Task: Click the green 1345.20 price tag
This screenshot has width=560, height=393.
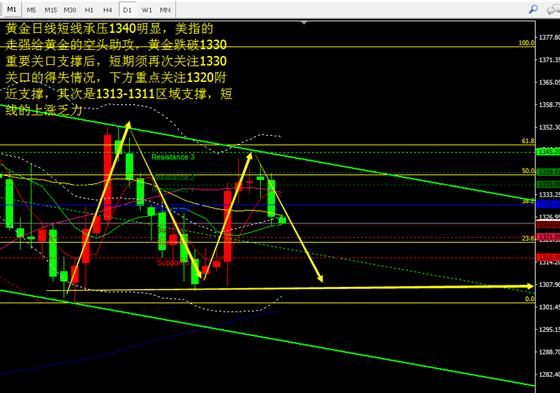Action: [x=548, y=152]
